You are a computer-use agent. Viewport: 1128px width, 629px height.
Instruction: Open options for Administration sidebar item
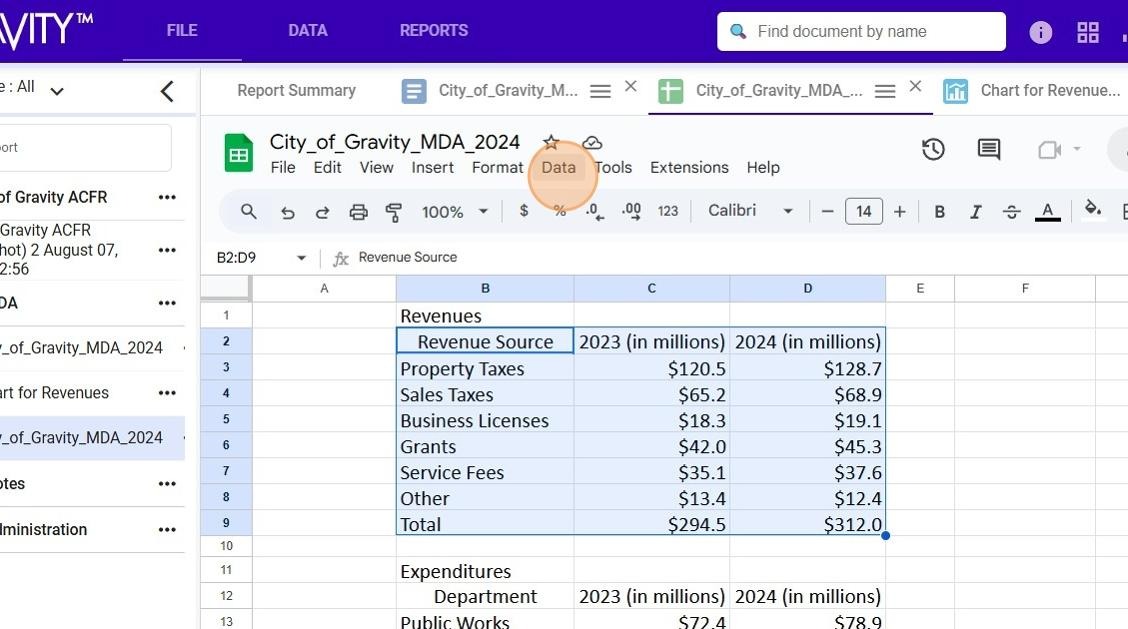coord(167,530)
